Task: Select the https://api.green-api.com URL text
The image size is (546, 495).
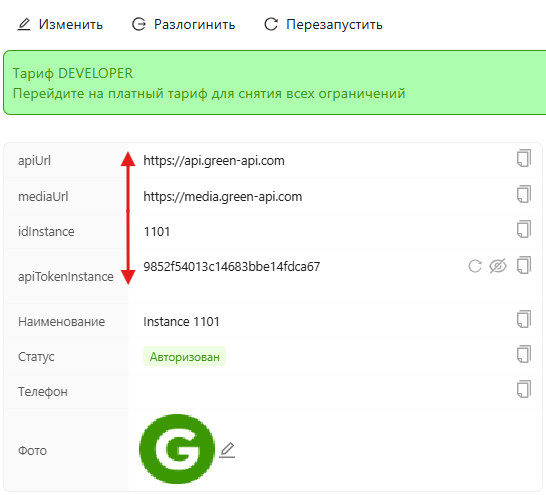Action: click(x=214, y=161)
